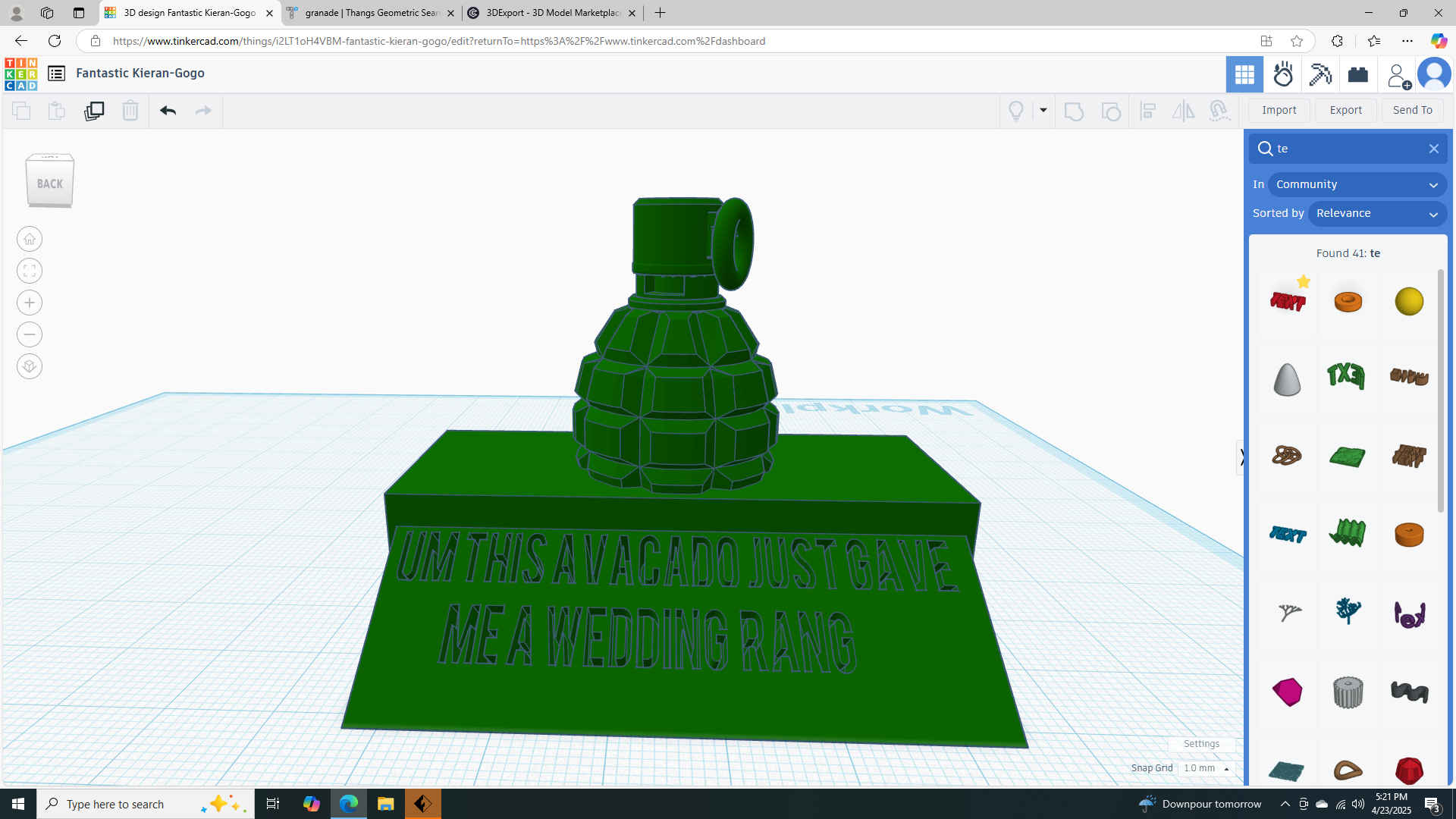Screen dimensions: 1456x819
Task: Click the Align tool icon
Action: tap(1148, 111)
